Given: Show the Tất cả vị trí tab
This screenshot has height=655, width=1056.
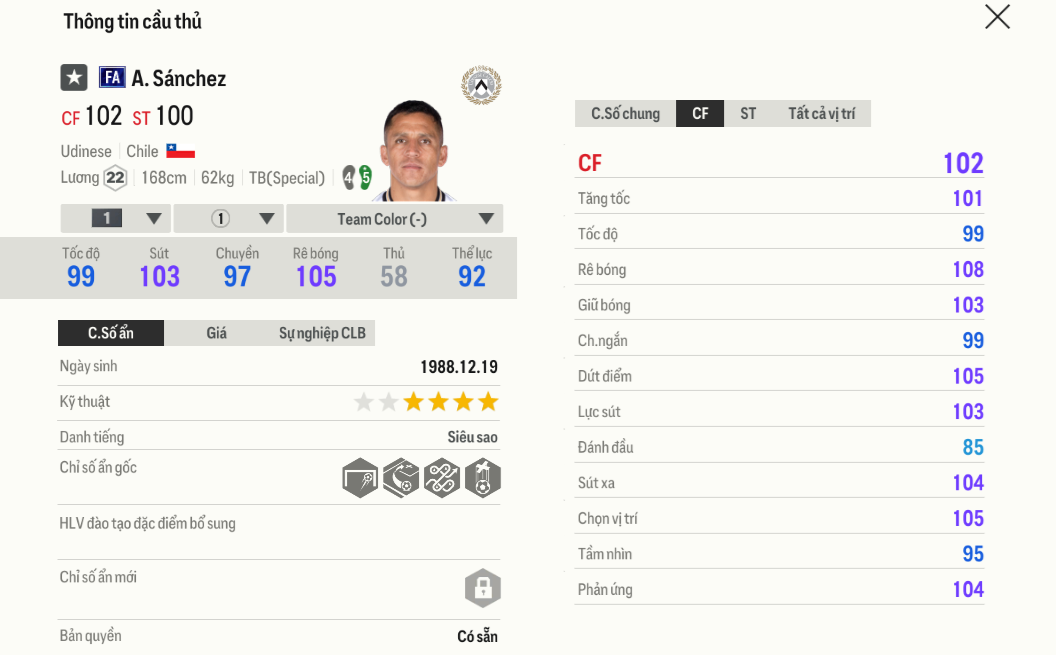Looking at the screenshot, I should (821, 114).
